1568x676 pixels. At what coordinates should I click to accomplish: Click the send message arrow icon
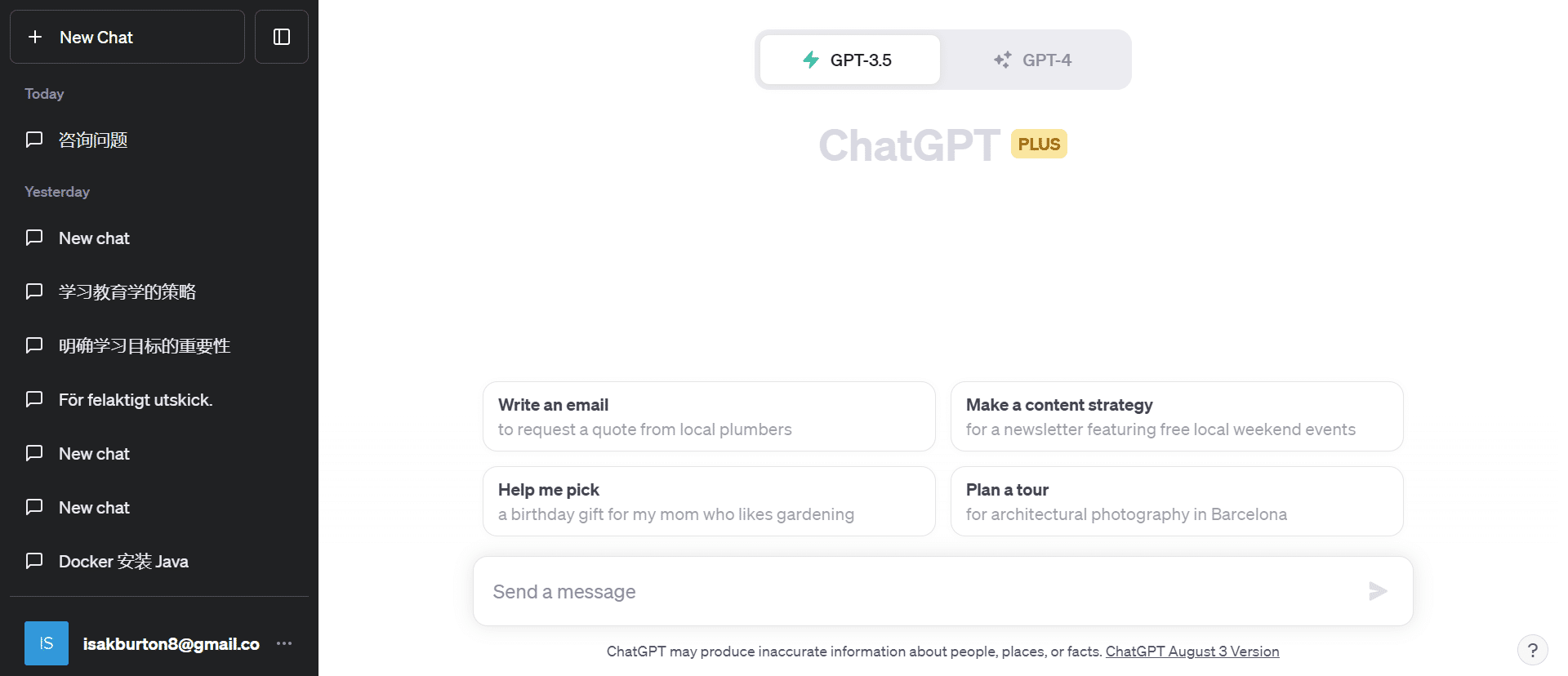1378,591
